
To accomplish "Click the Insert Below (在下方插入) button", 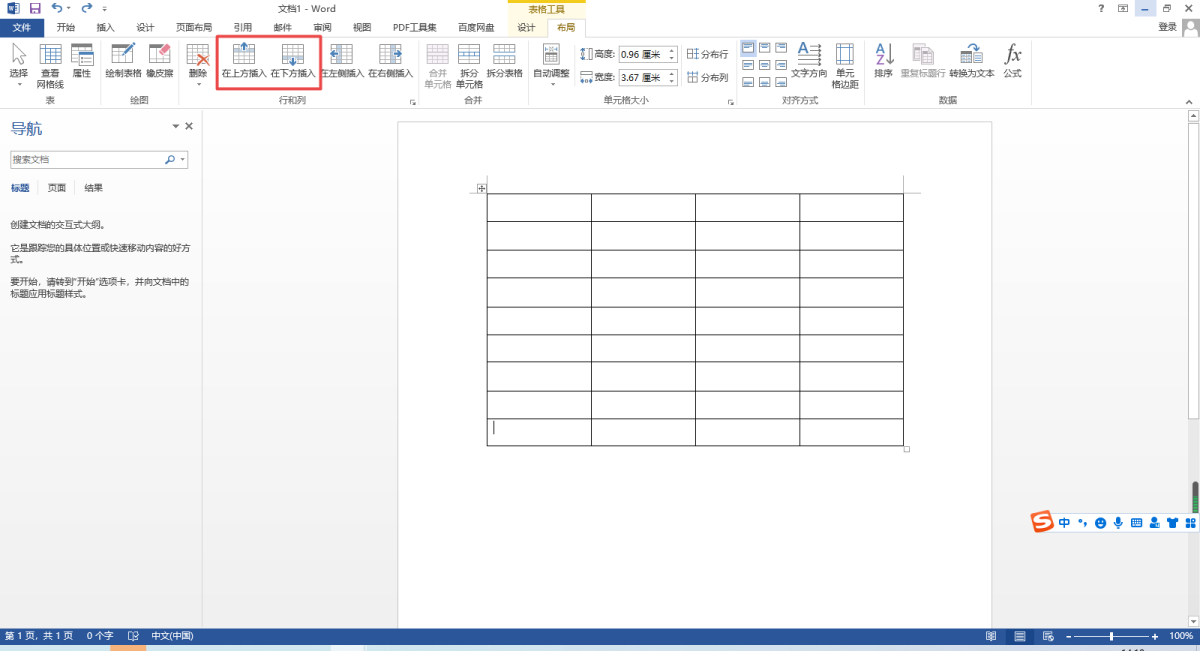I will 293,60.
